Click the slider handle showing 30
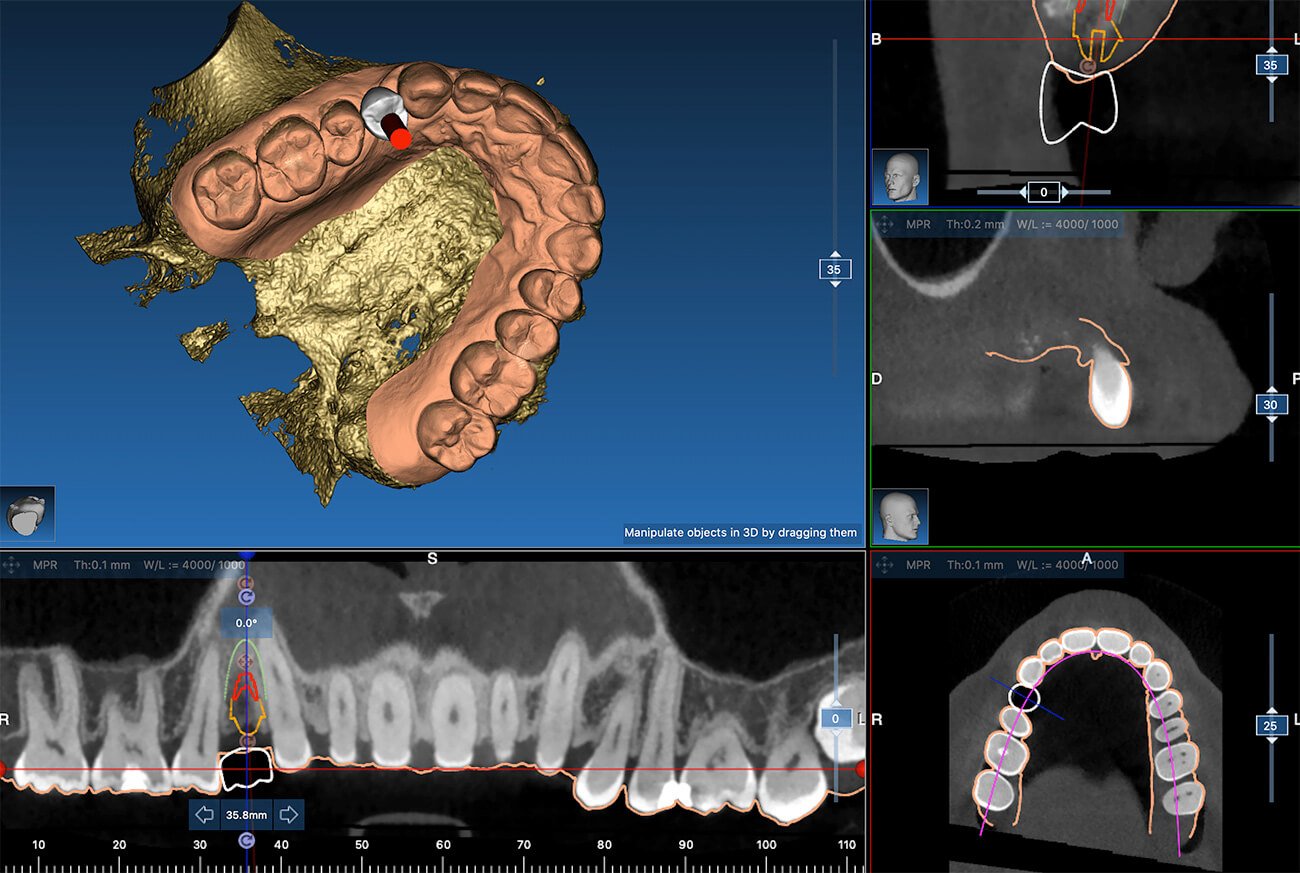This screenshot has width=1300, height=873. coord(1270,404)
